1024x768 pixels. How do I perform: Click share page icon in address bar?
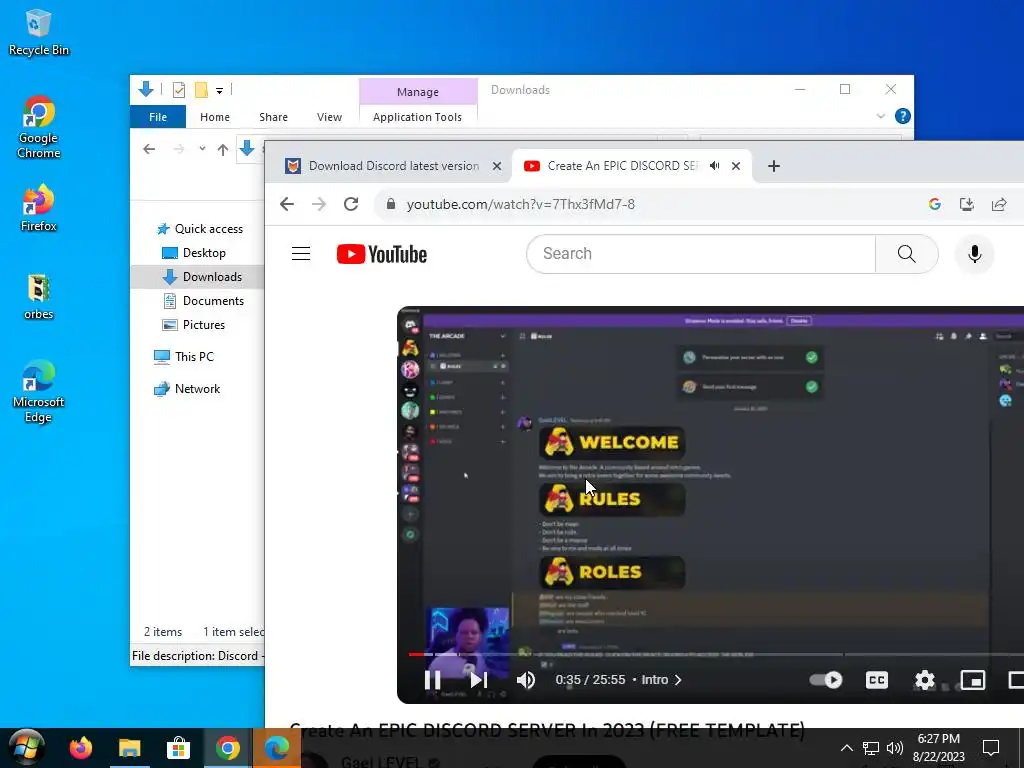click(x=999, y=204)
